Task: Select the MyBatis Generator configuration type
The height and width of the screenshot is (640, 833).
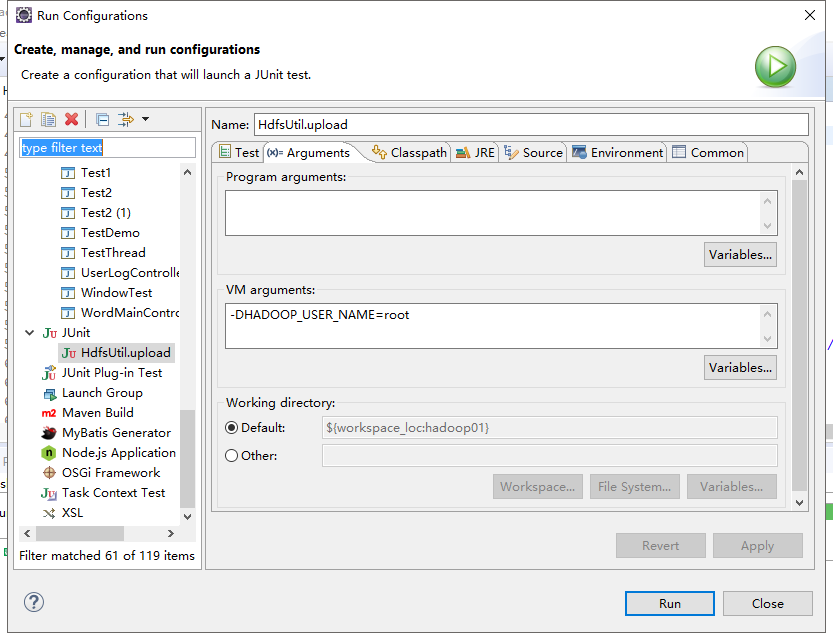Action: tap(116, 433)
